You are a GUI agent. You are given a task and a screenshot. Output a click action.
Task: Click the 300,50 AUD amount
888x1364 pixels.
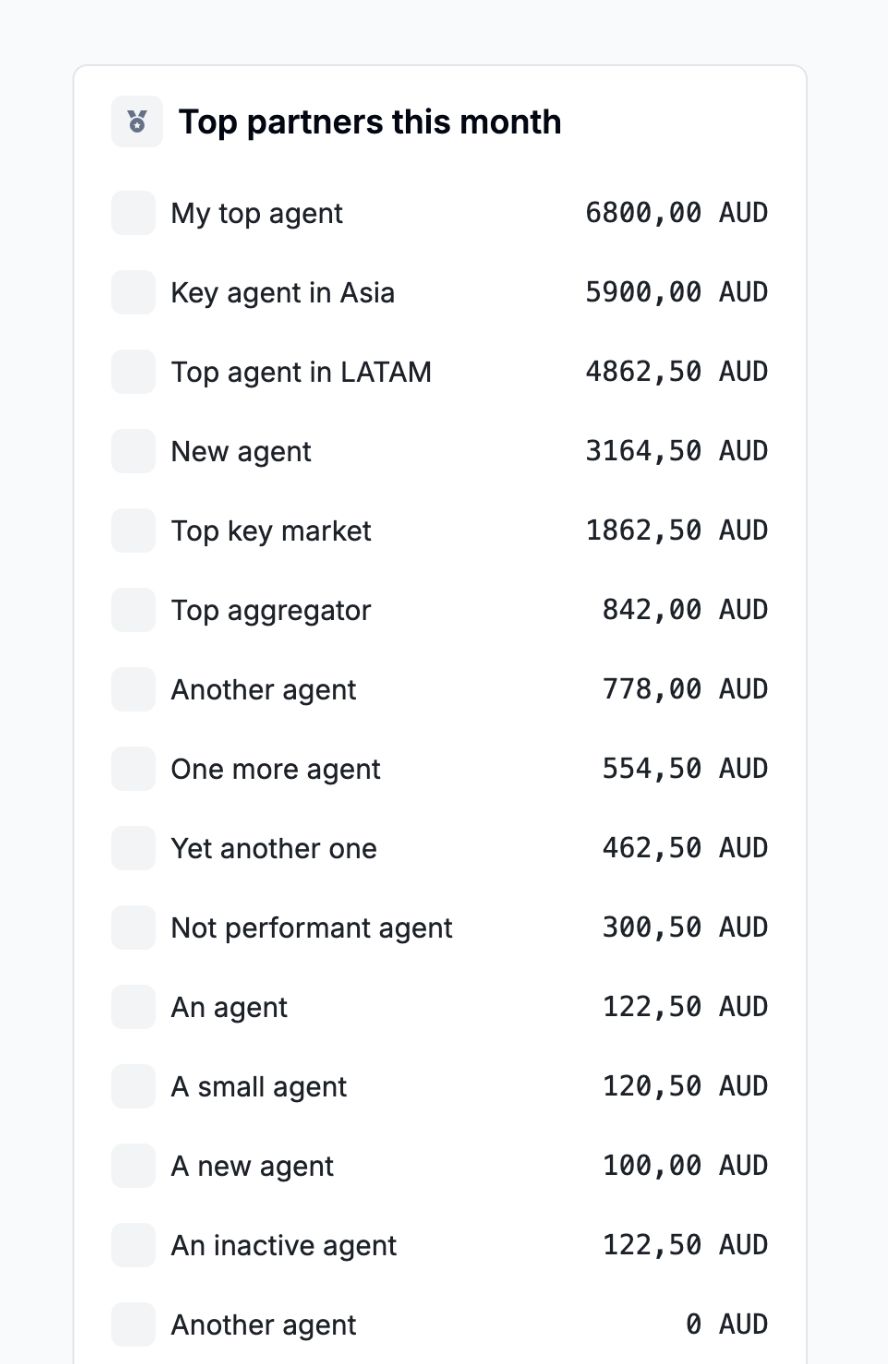pyautogui.click(x=685, y=928)
